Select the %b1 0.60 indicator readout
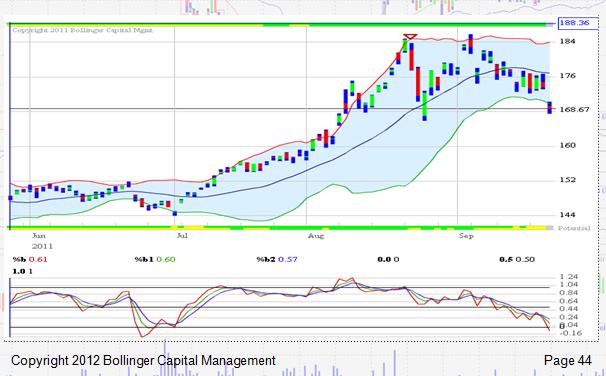606x376 pixels. click(x=155, y=259)
